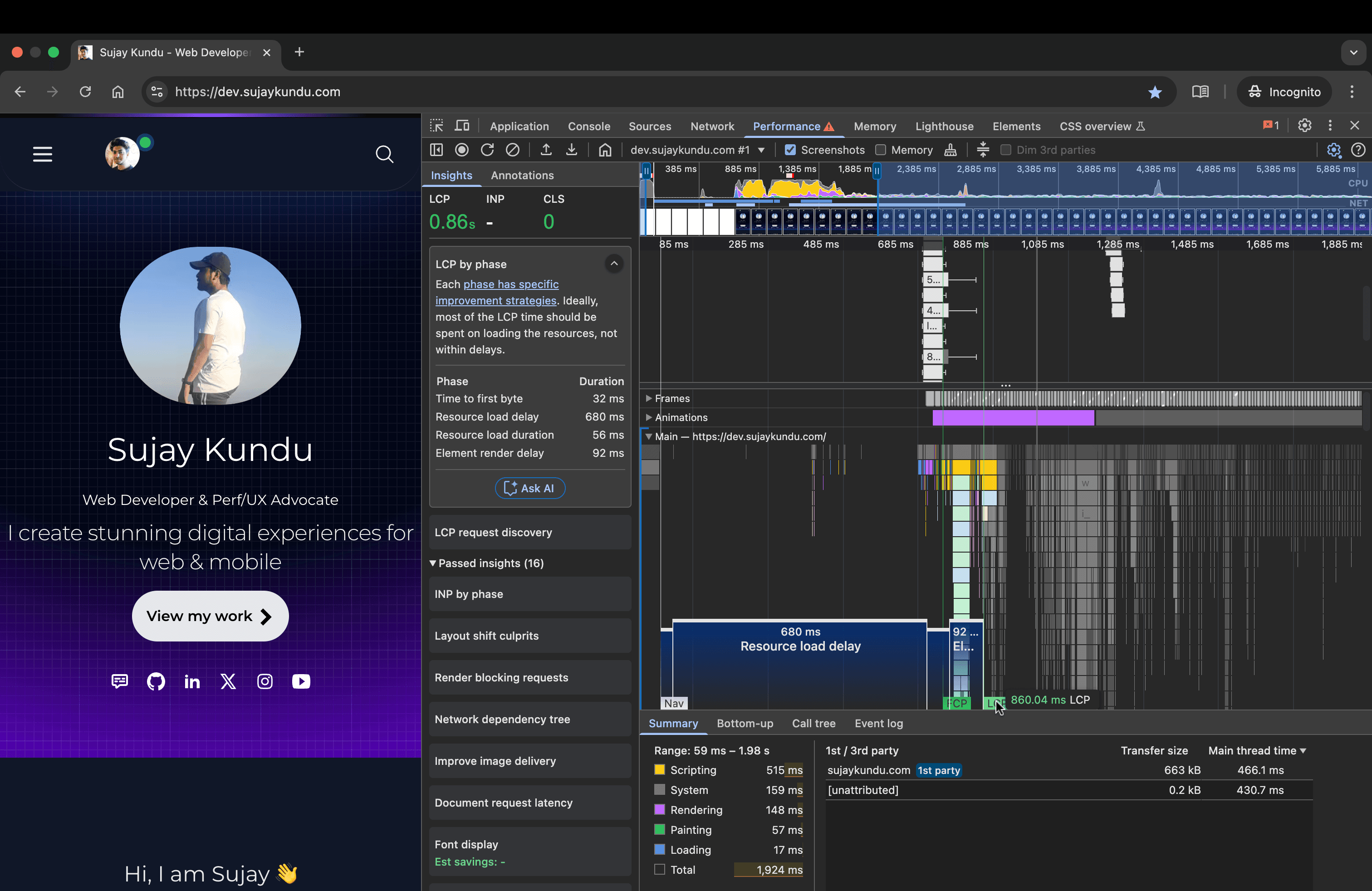
Task: Expand the Frames track
Action: coord(648,398)
